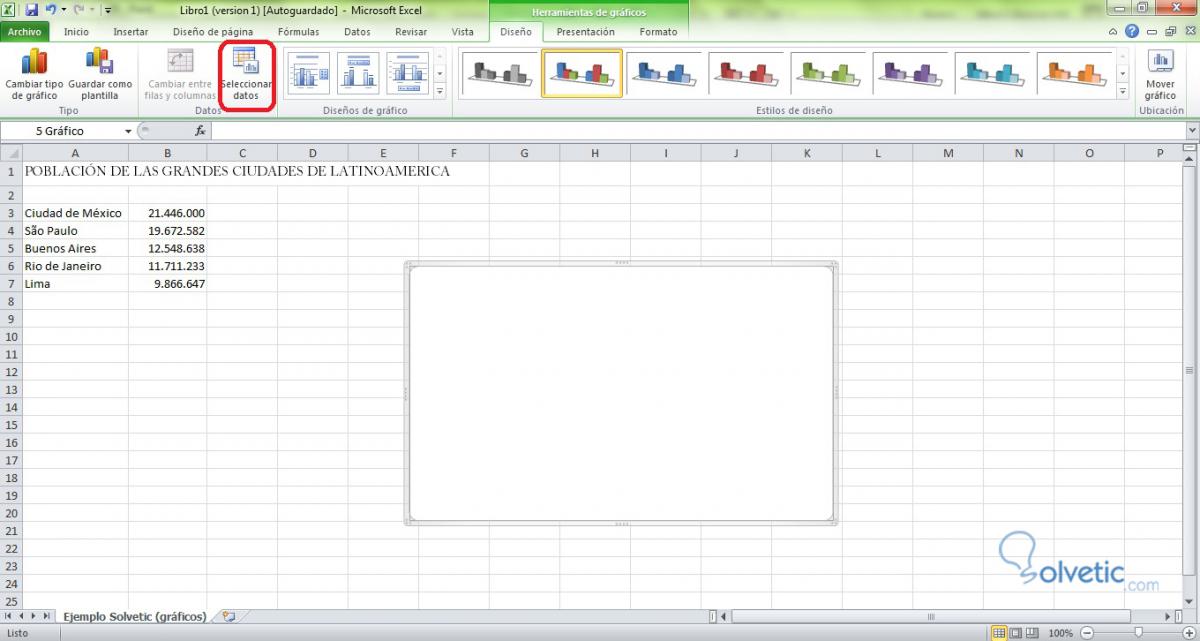Switch to Formato tab
The height and width of the screenshot is (641, 1200).
pos(658,31)
